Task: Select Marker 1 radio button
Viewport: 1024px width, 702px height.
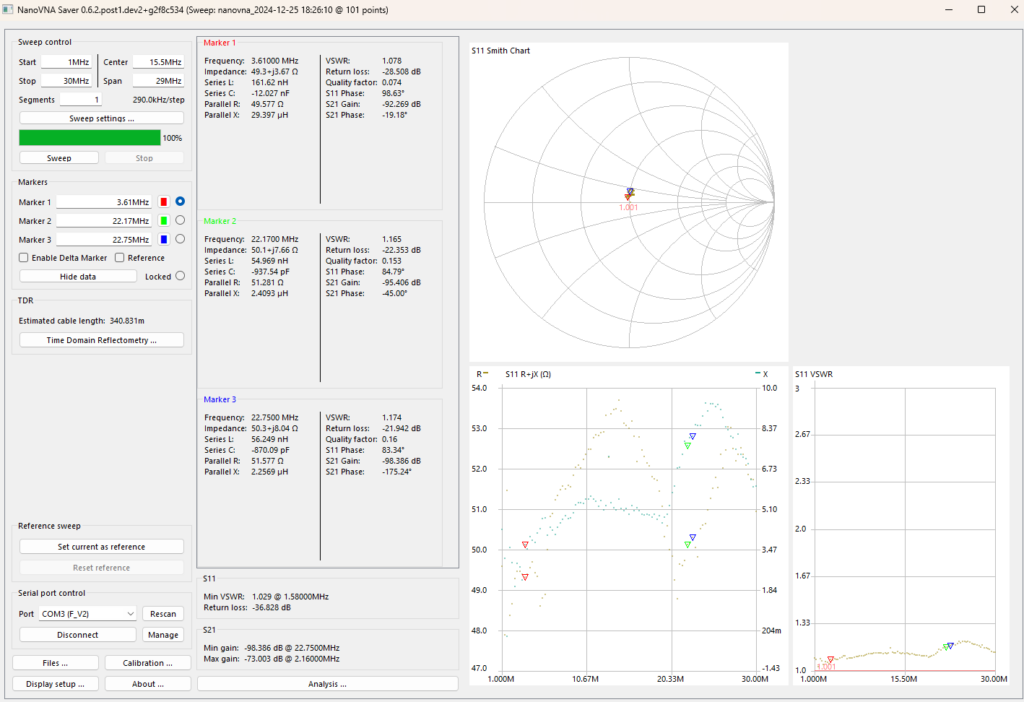Action: 180,202
